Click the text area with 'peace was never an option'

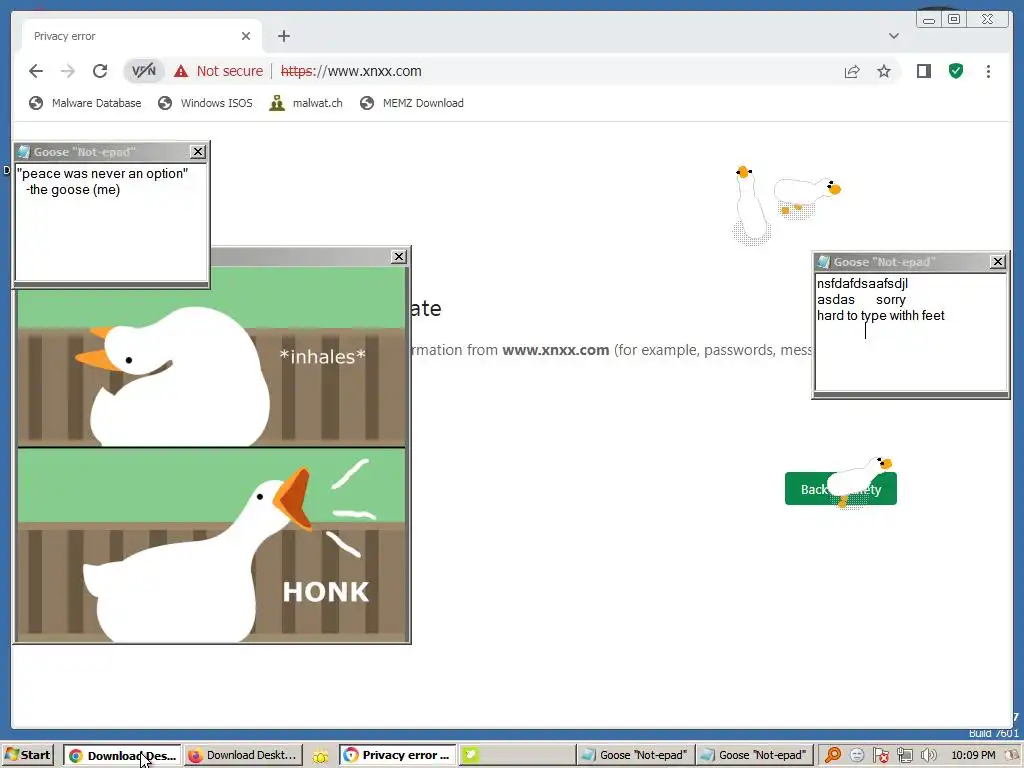[111, 222]
